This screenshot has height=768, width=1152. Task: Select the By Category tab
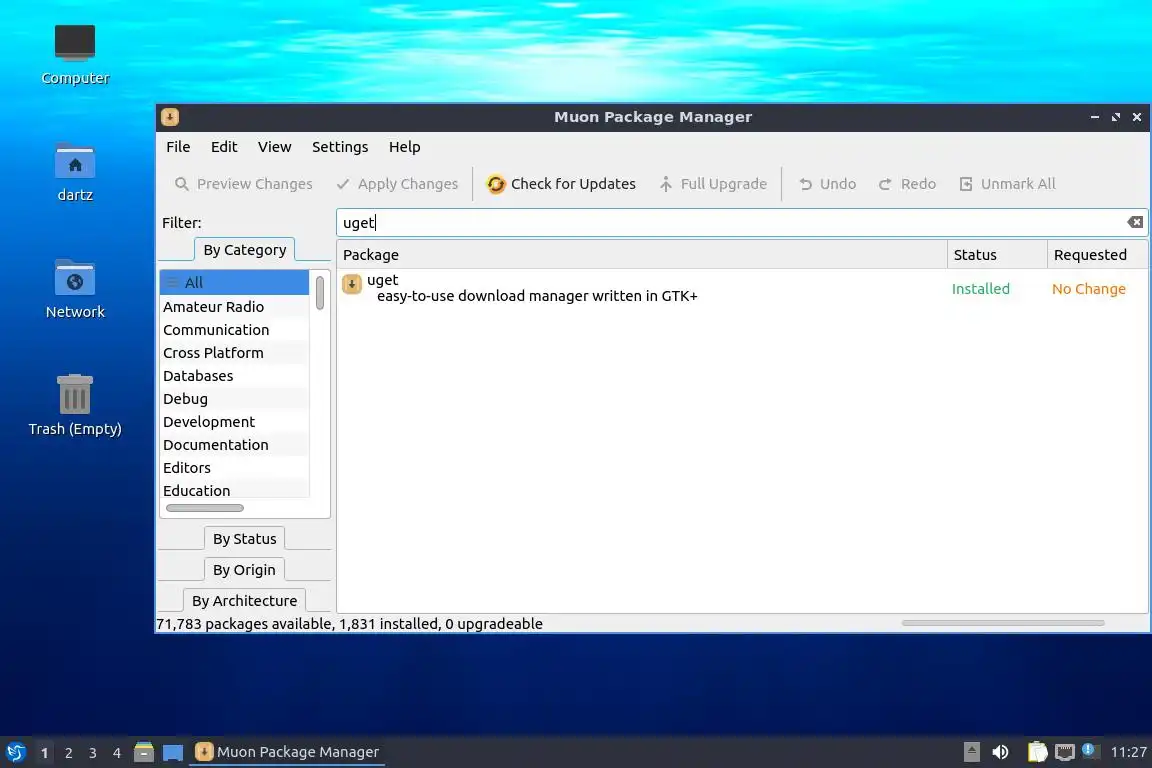pos(245,250)
